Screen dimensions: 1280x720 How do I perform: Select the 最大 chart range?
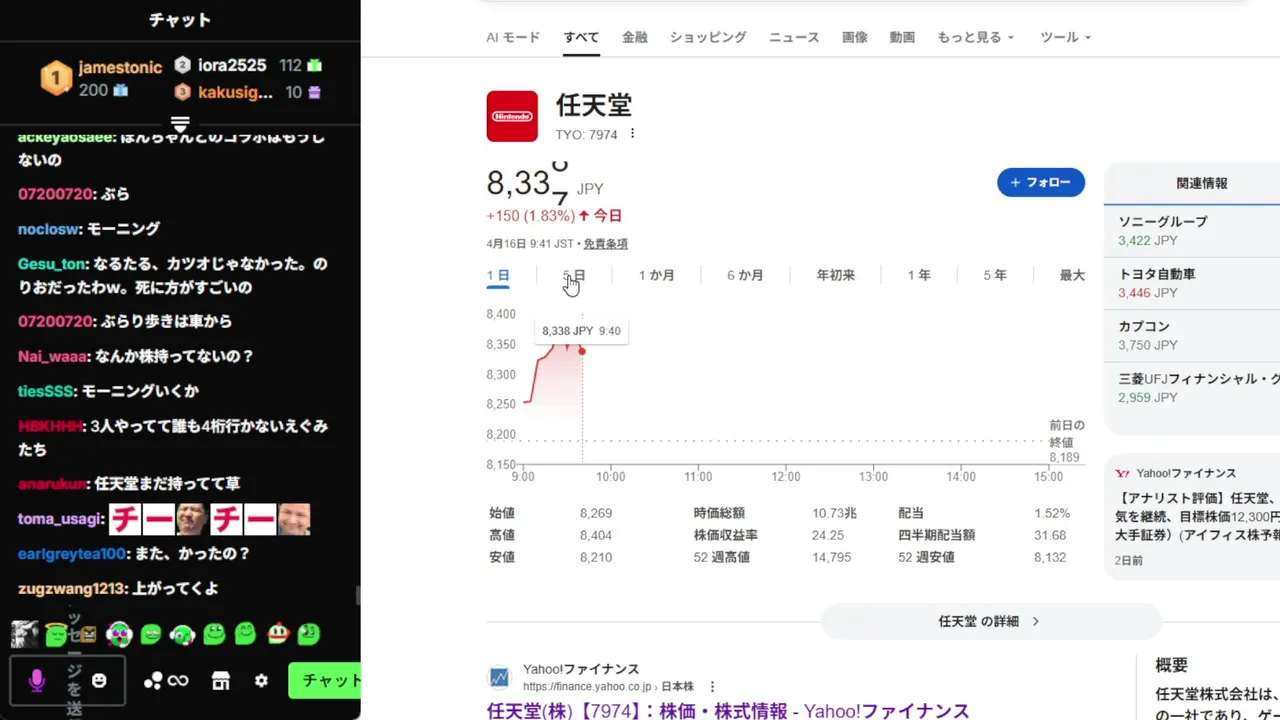click(1072, 275)
